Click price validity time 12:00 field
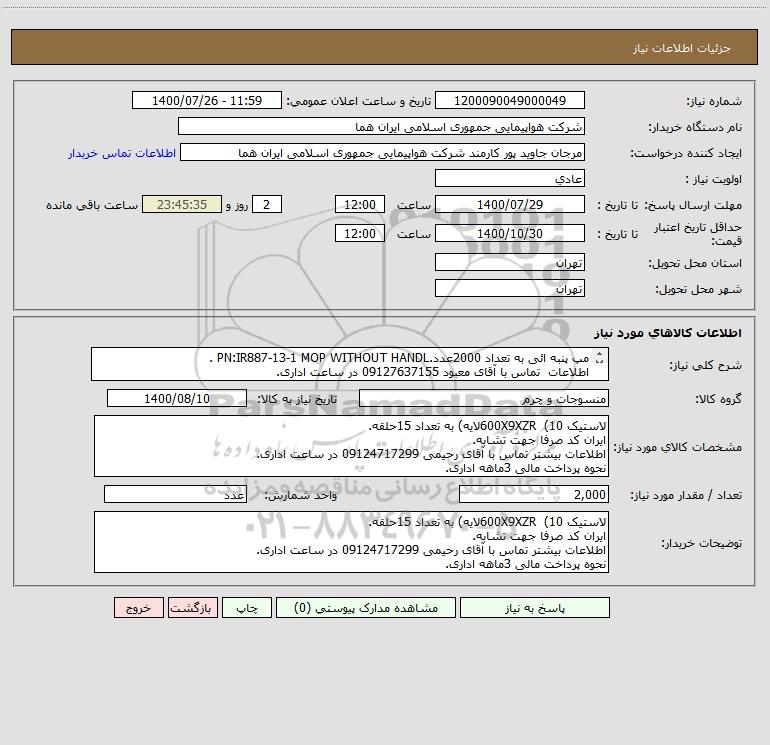This screenshot has width=770, height=745. pyautogui.click(x=359, y=233)
